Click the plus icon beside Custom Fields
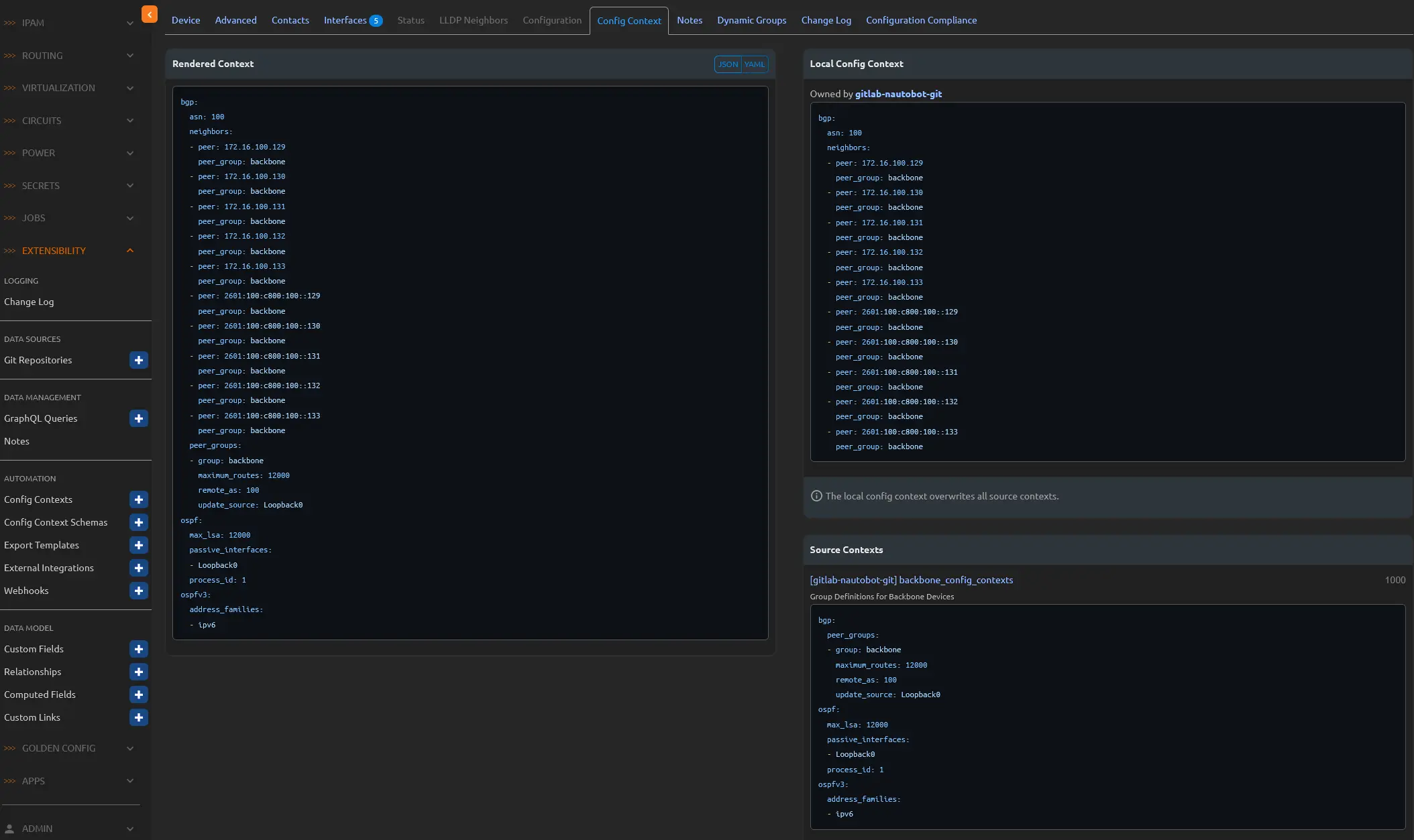 pyautogui.click(x=139, y=649)
